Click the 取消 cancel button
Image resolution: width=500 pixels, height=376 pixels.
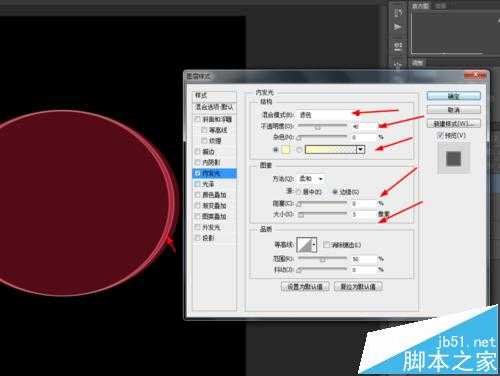[454, 110]
